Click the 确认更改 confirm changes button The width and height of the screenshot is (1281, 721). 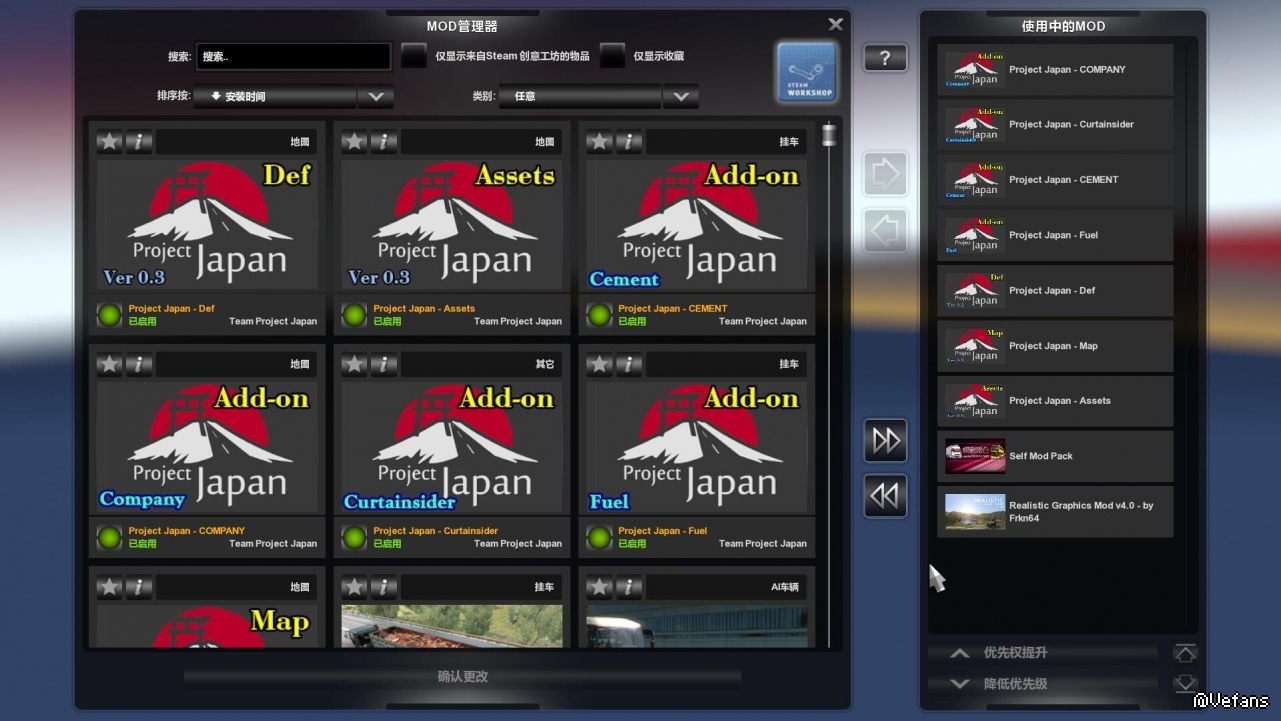click(462, 677)
